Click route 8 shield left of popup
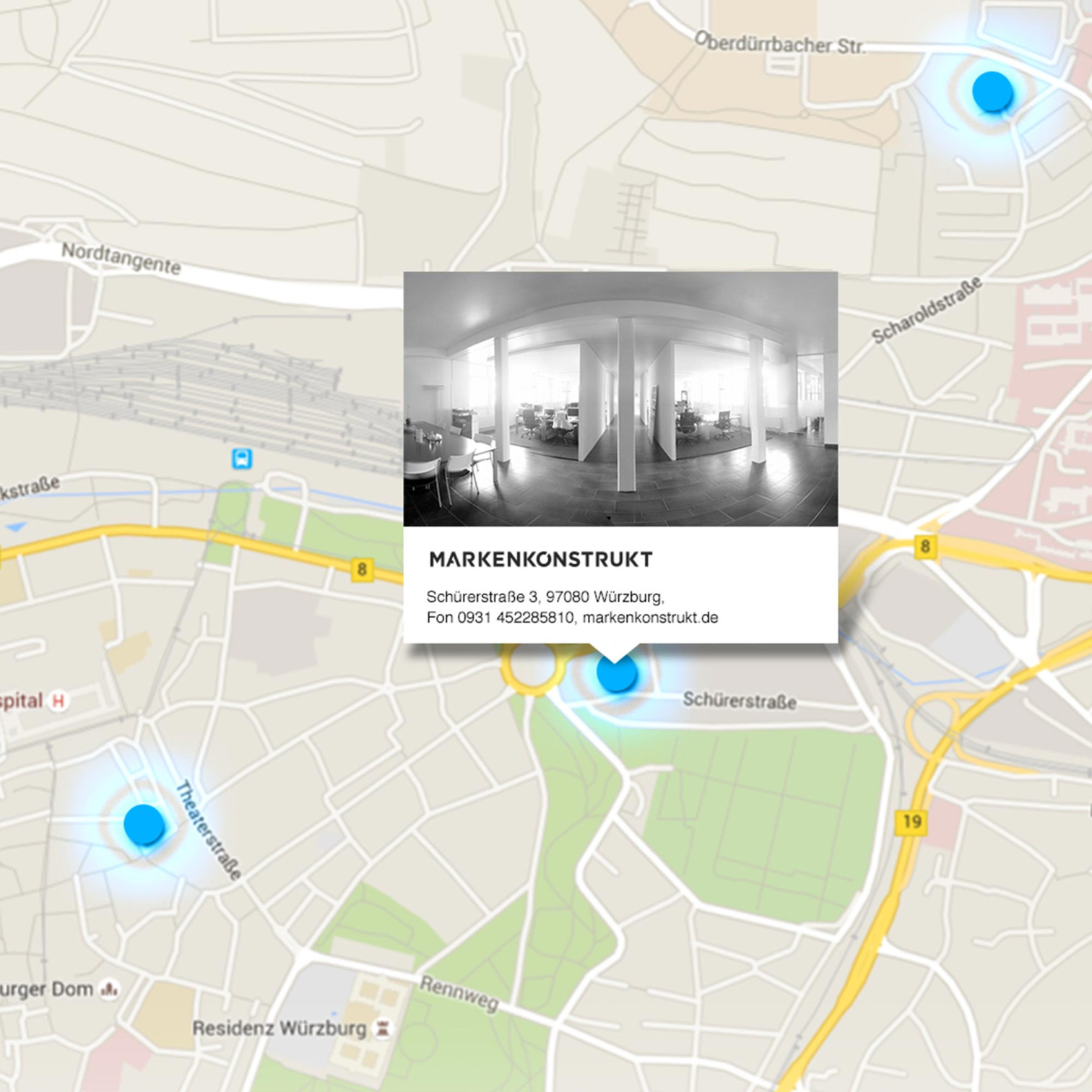 coord(362,570)
